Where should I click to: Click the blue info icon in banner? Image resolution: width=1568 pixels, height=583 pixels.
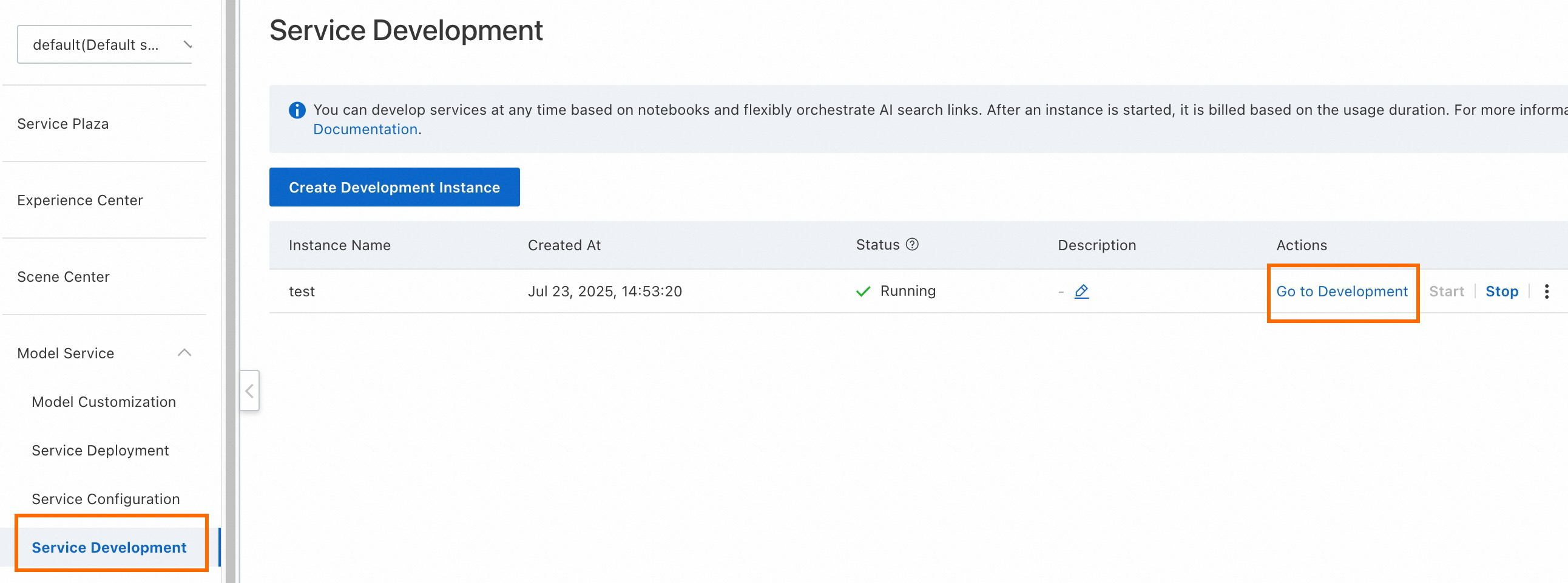coord(297,111)
